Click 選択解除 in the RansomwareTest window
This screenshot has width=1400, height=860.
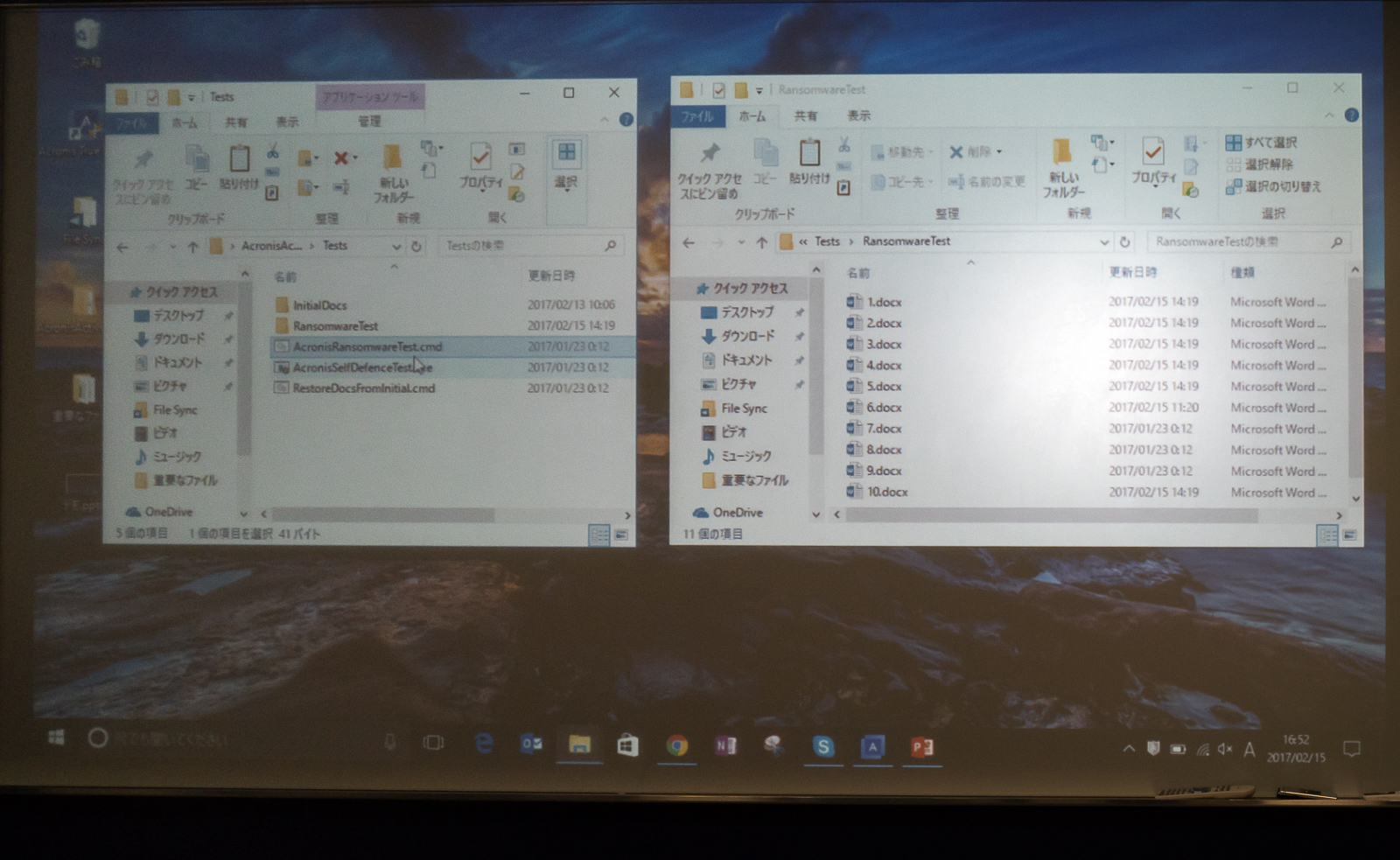click(x=1260, y=164)
